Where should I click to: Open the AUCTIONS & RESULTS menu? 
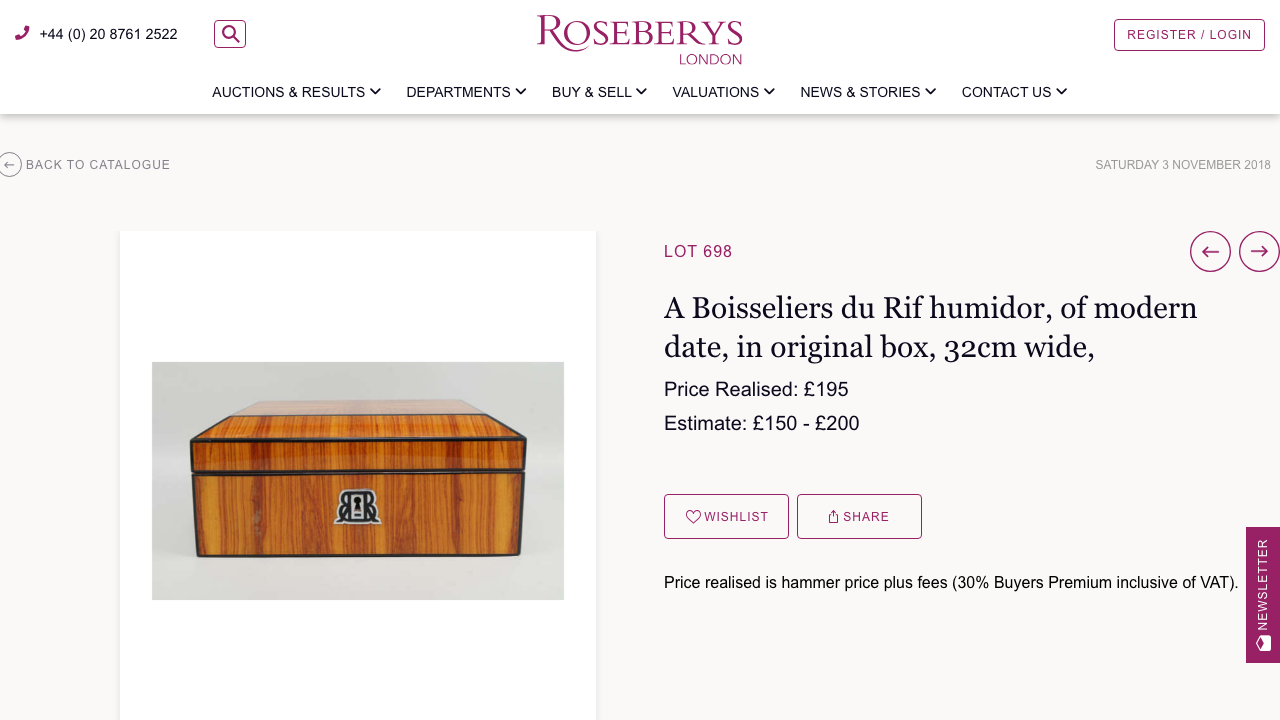(x=296, y=91)
